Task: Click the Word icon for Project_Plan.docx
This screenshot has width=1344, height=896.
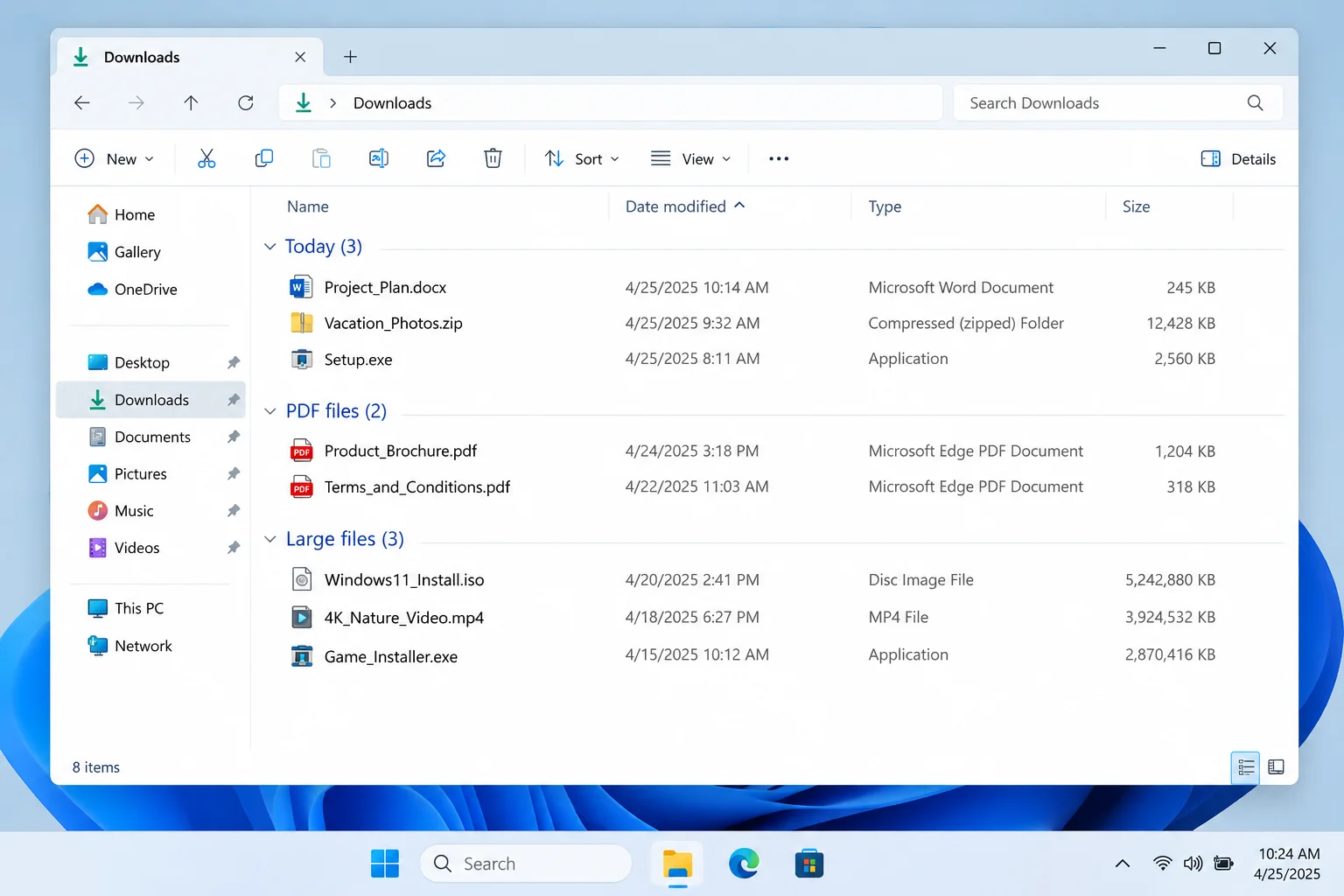Action: [x=301, y=287]
